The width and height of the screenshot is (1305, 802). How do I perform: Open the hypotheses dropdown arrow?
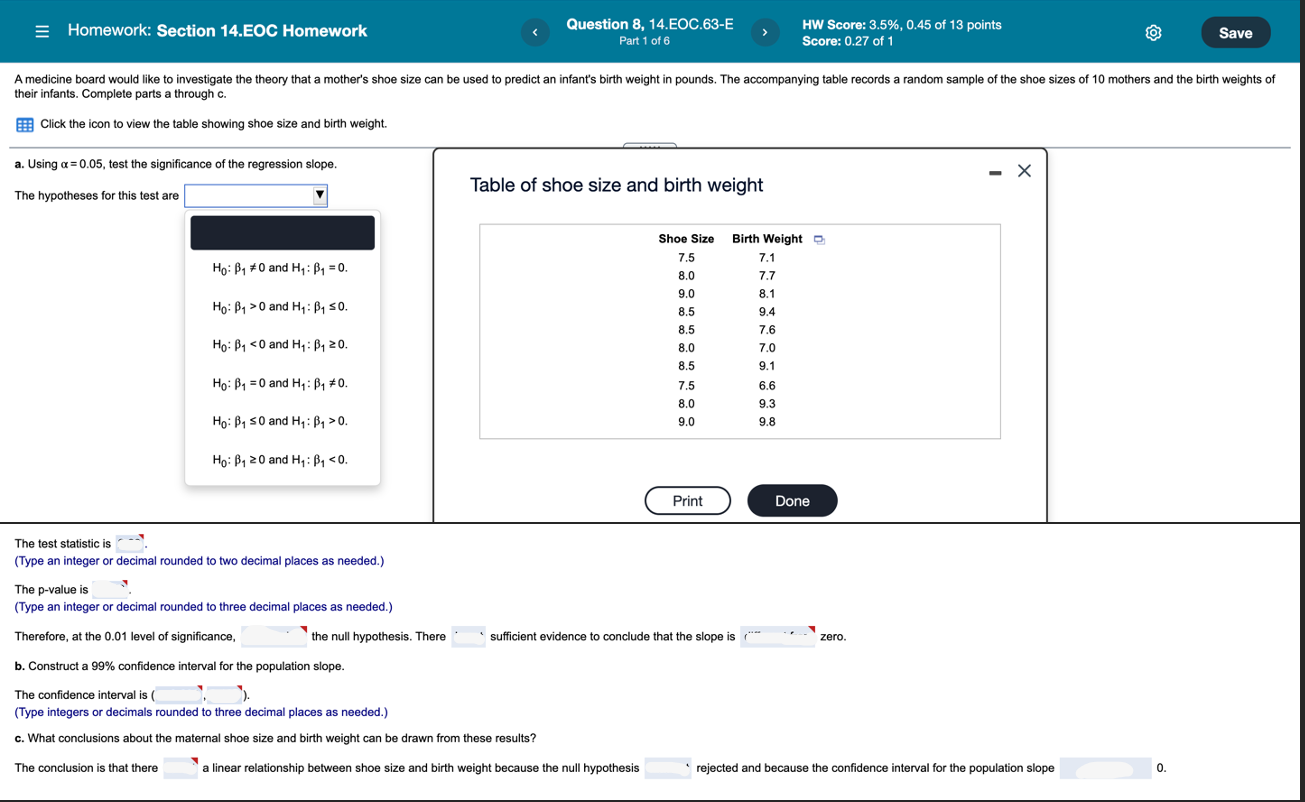pos(318,195)
